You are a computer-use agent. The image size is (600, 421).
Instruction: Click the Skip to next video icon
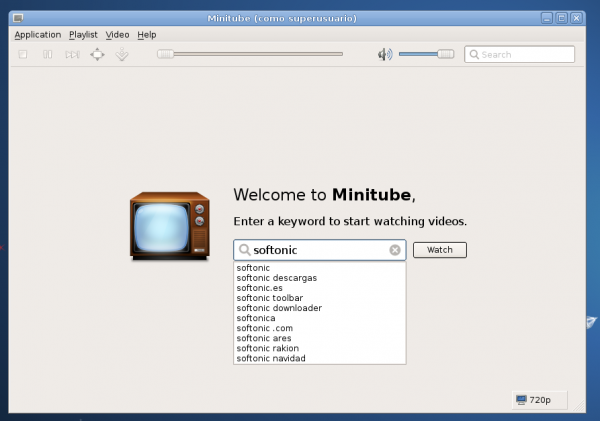[x=72, y=54]
